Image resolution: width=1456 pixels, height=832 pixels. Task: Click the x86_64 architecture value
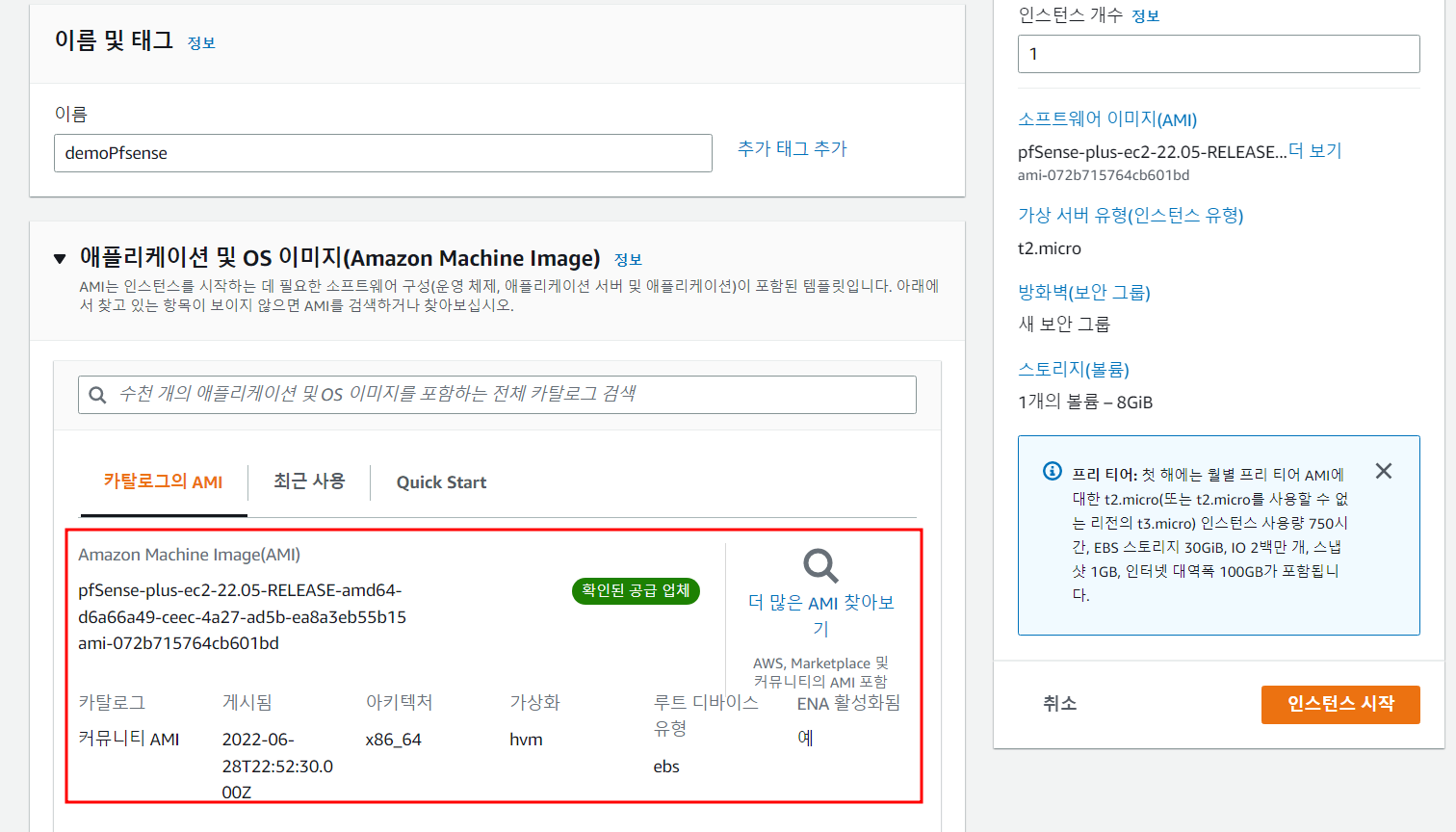pyautogui.click(x=393, y=740)
